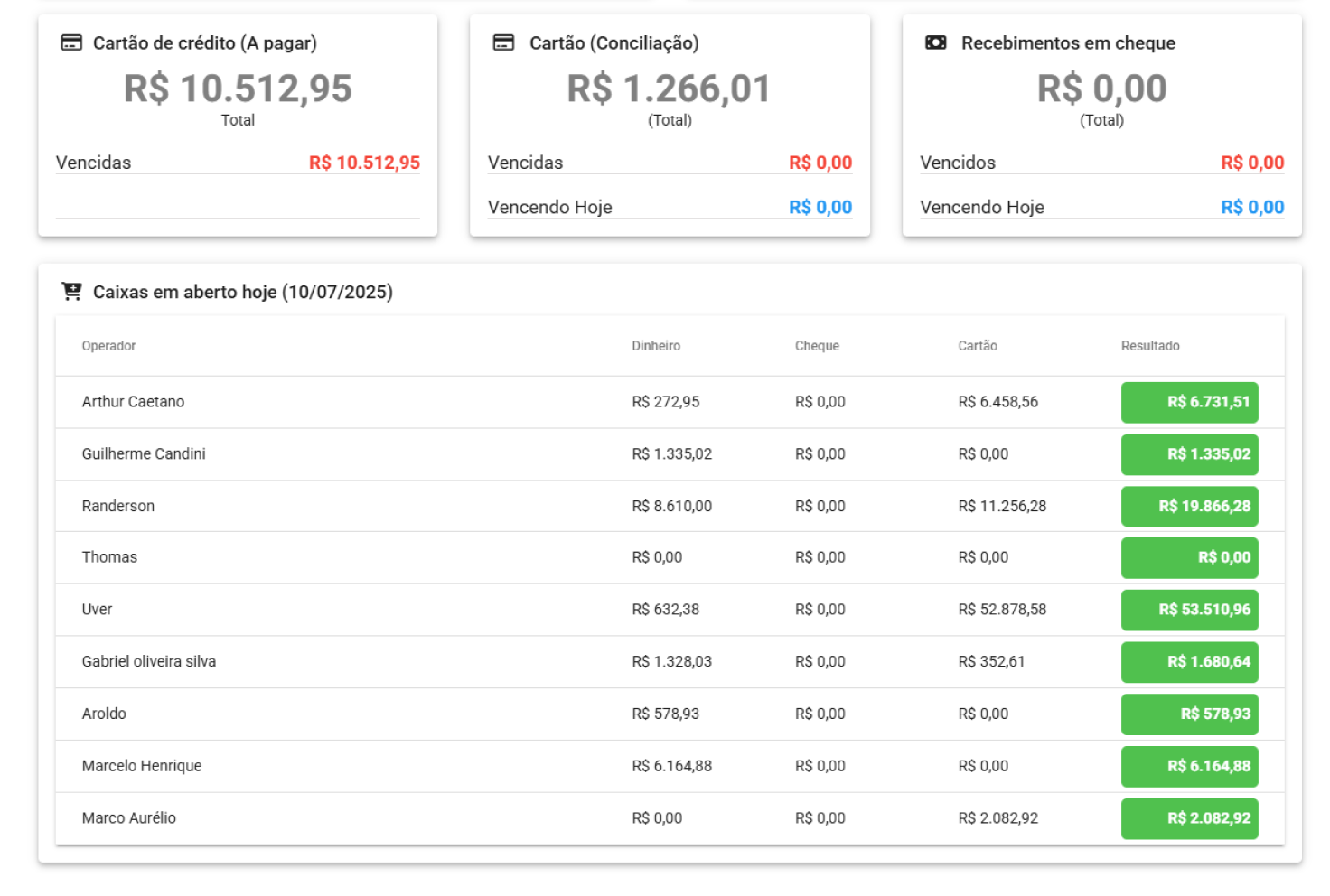This screenshot has height=896, width=1330.
Task: Open Uver's R$ 53.510,96 result button
Action: click(1189, 610)
